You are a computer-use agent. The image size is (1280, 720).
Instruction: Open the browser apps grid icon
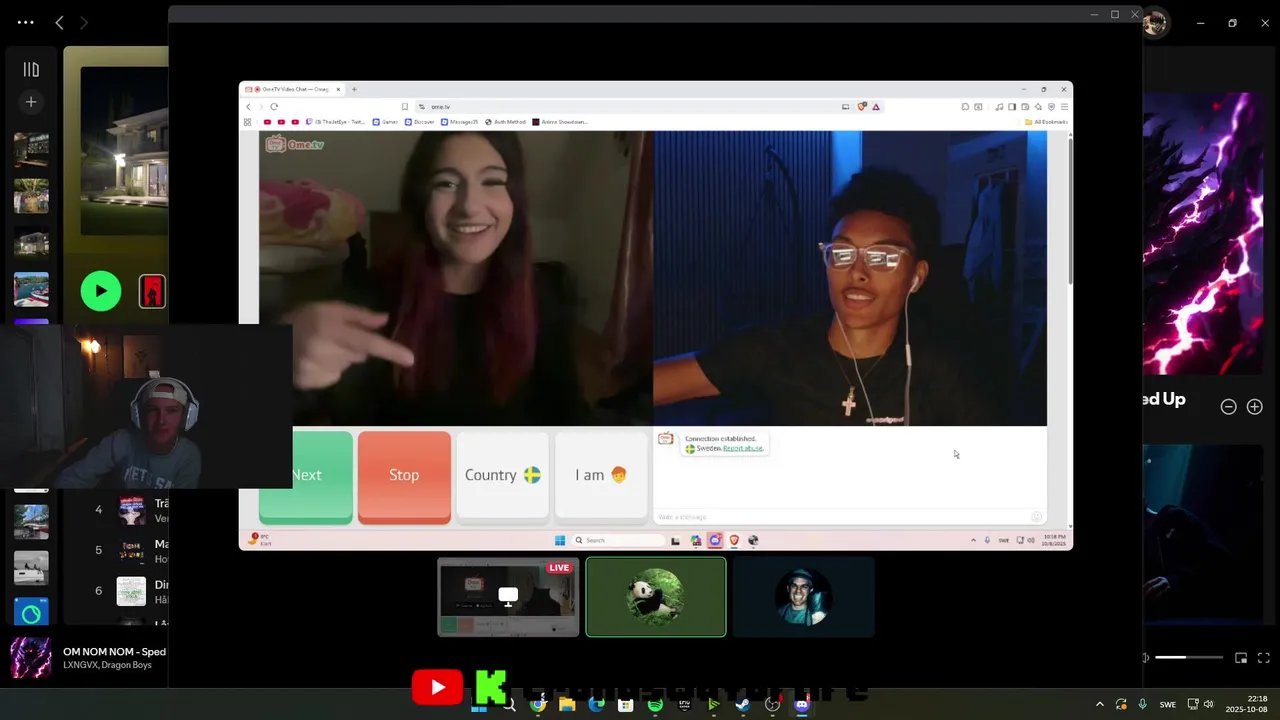pos(247,122)
